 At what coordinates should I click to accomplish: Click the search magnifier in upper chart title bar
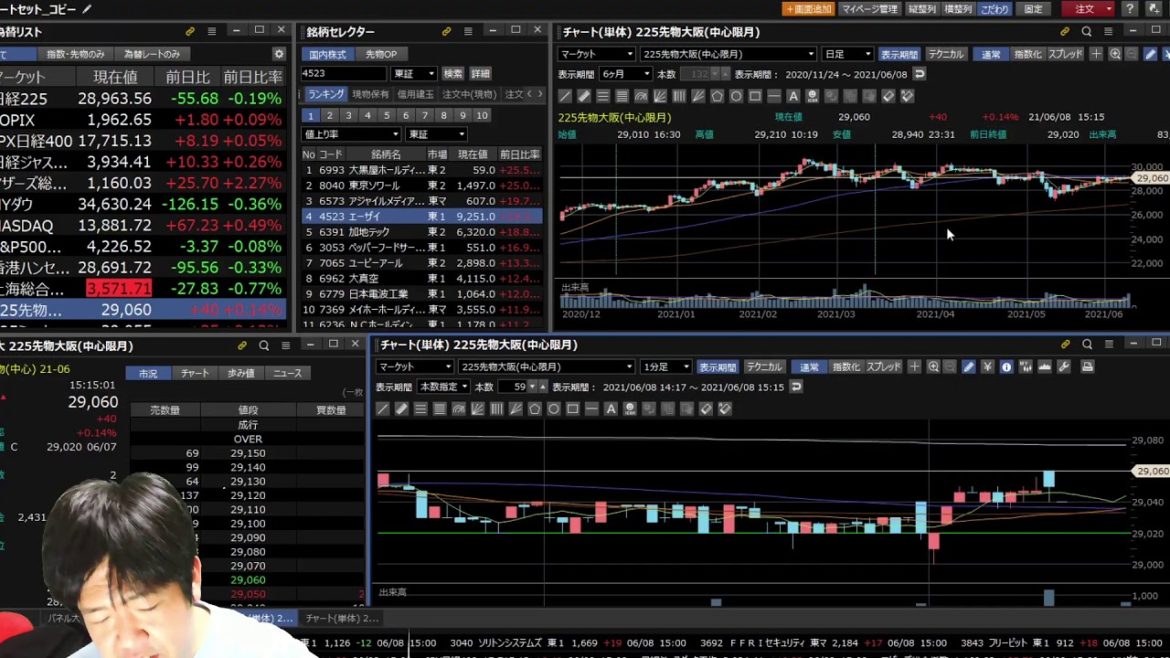click(x=1086, y=32)
